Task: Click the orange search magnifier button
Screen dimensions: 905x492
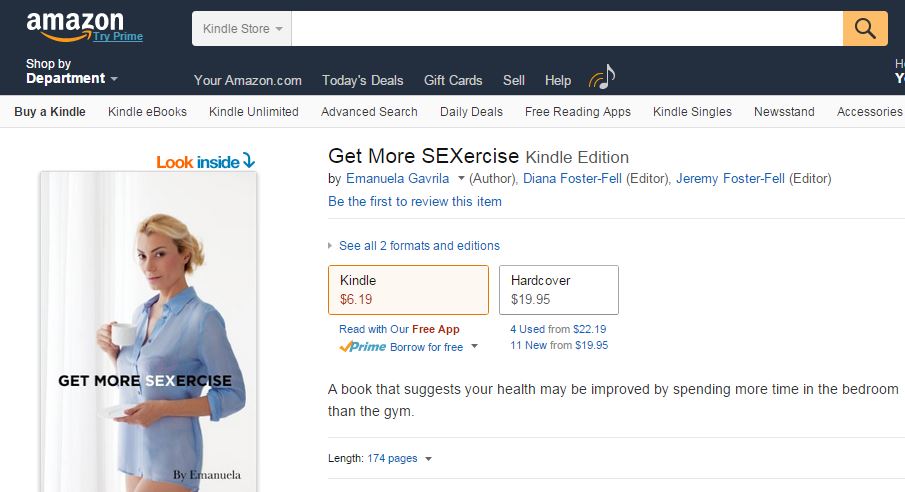Action: click(x=865, y=28)
